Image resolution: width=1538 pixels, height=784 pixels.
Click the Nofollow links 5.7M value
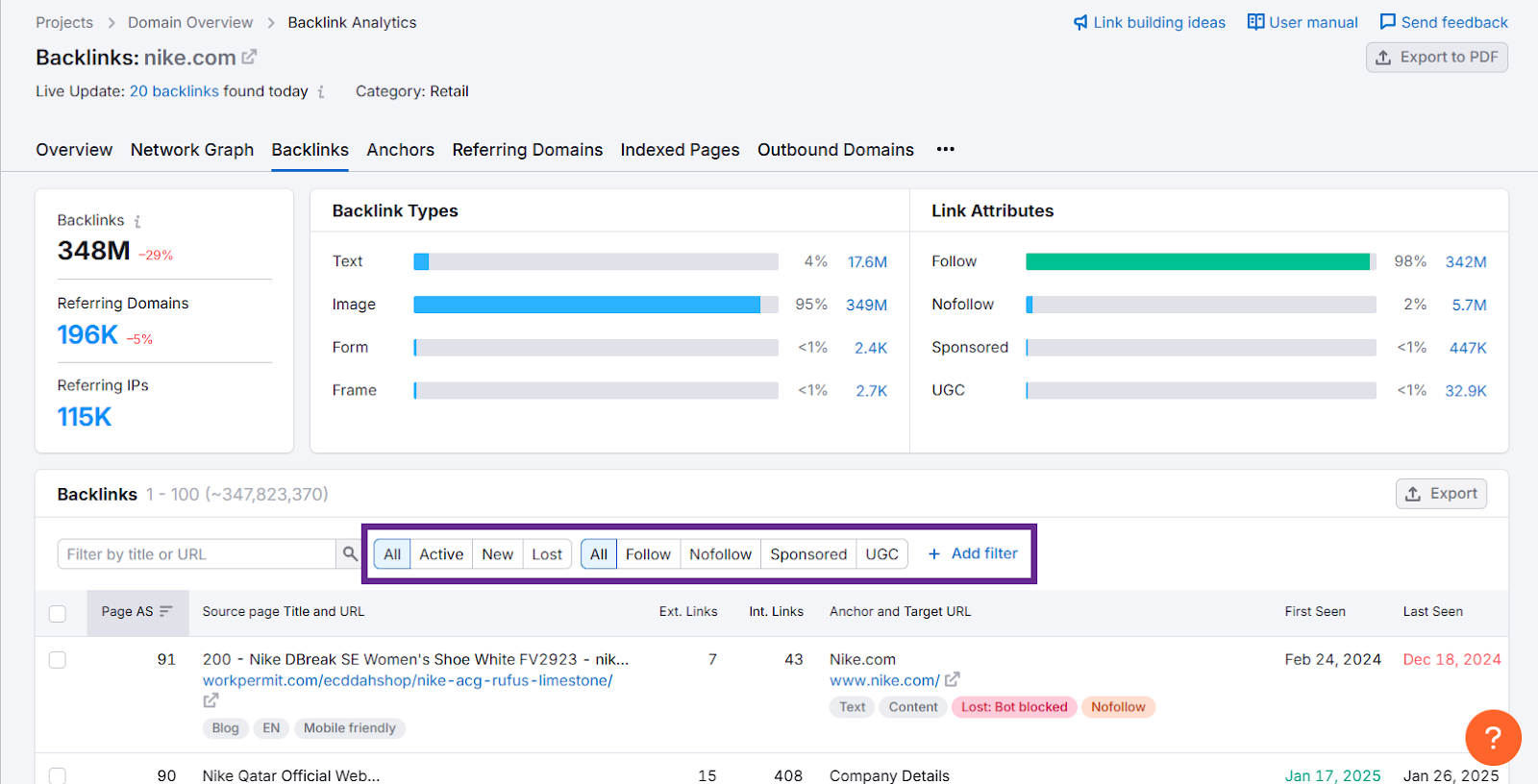(x=1469, y=305)
